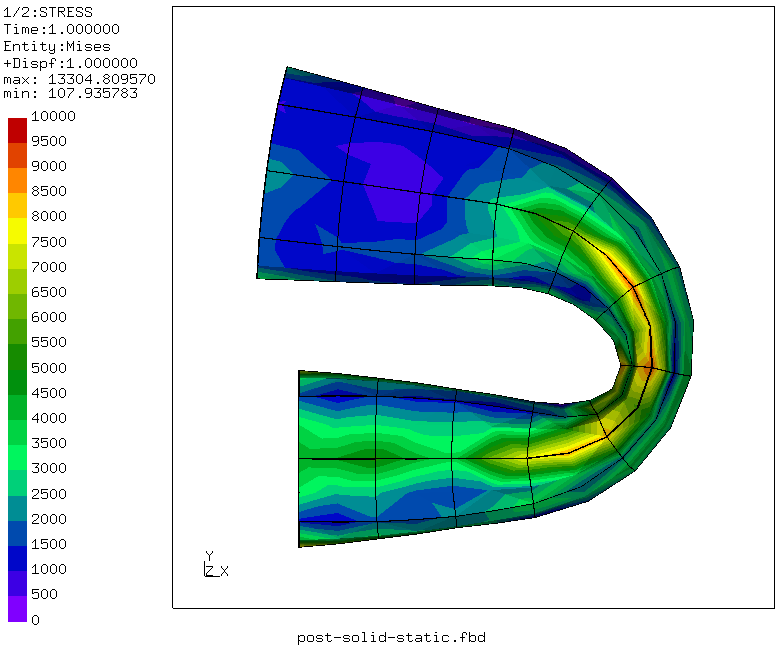Click the XYZ coordinate axis triad
This screenshot has height=672, width=784.
click(x=216, y=564)
